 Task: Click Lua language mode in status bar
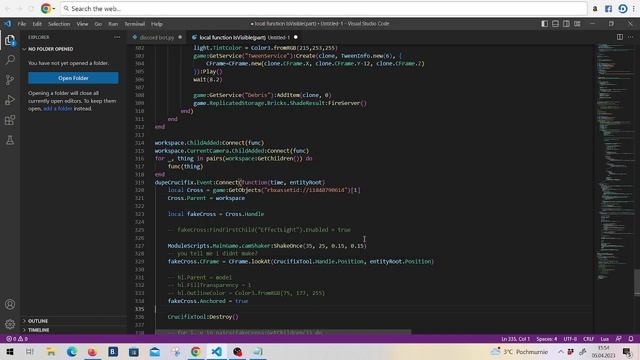(604, 339)
